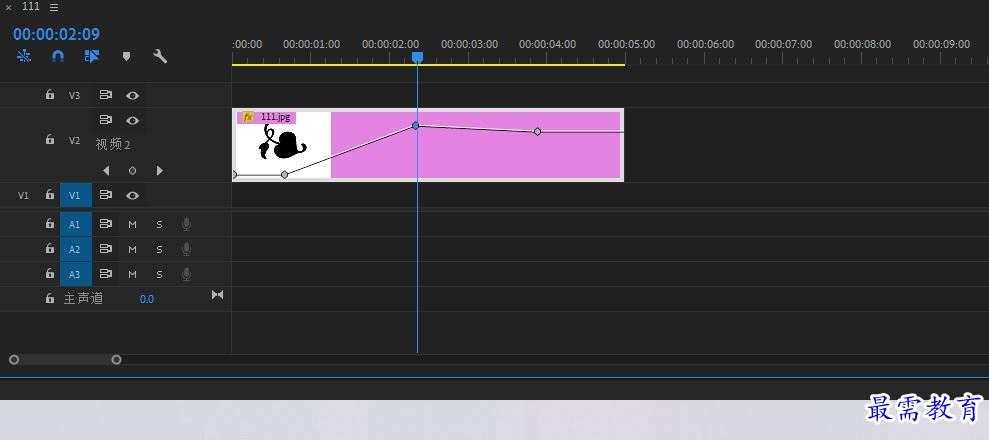
Task: Solo track A2
Action: (160, 249)
